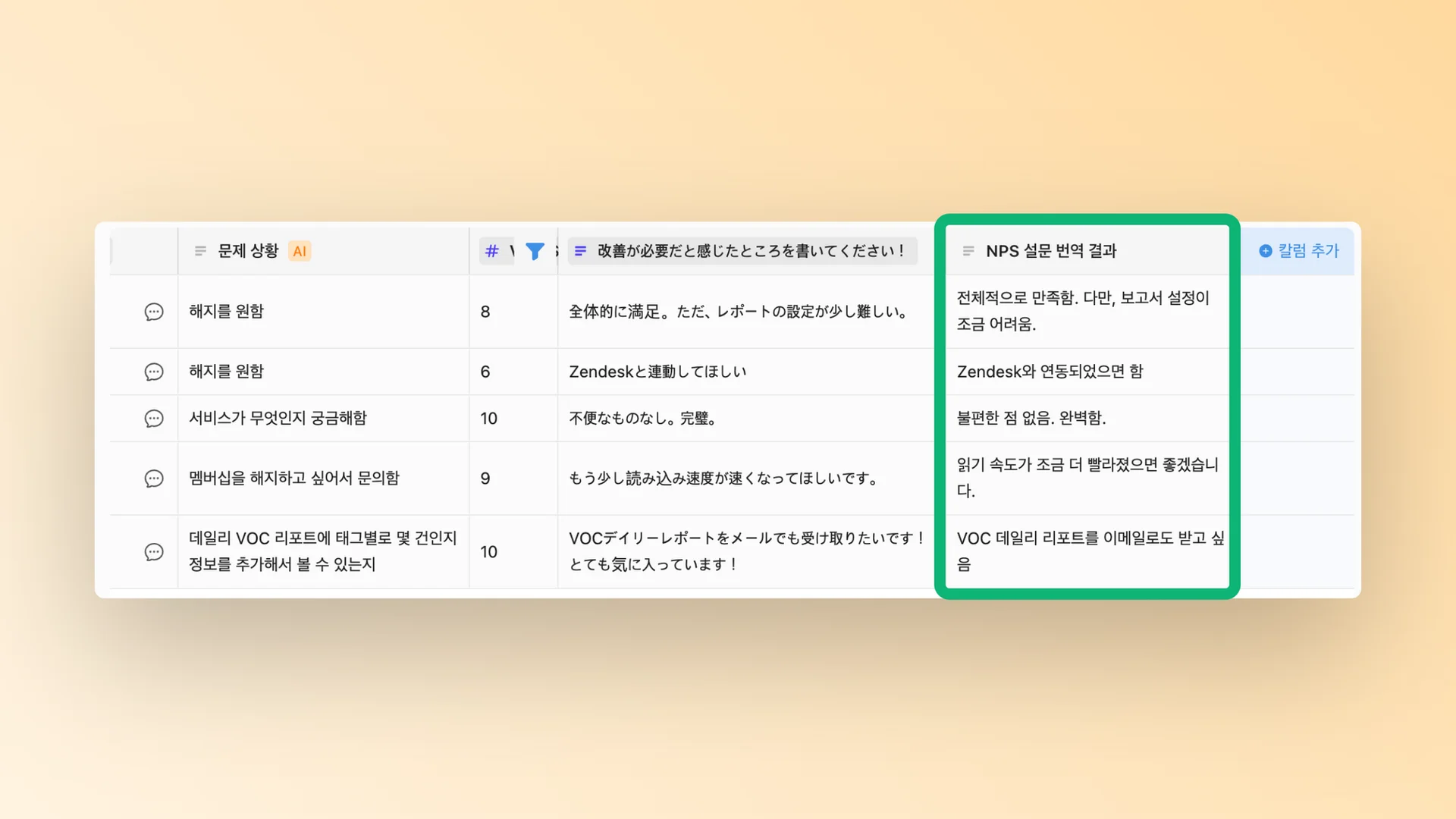Click the hash number column icon

tap(492, 251)
